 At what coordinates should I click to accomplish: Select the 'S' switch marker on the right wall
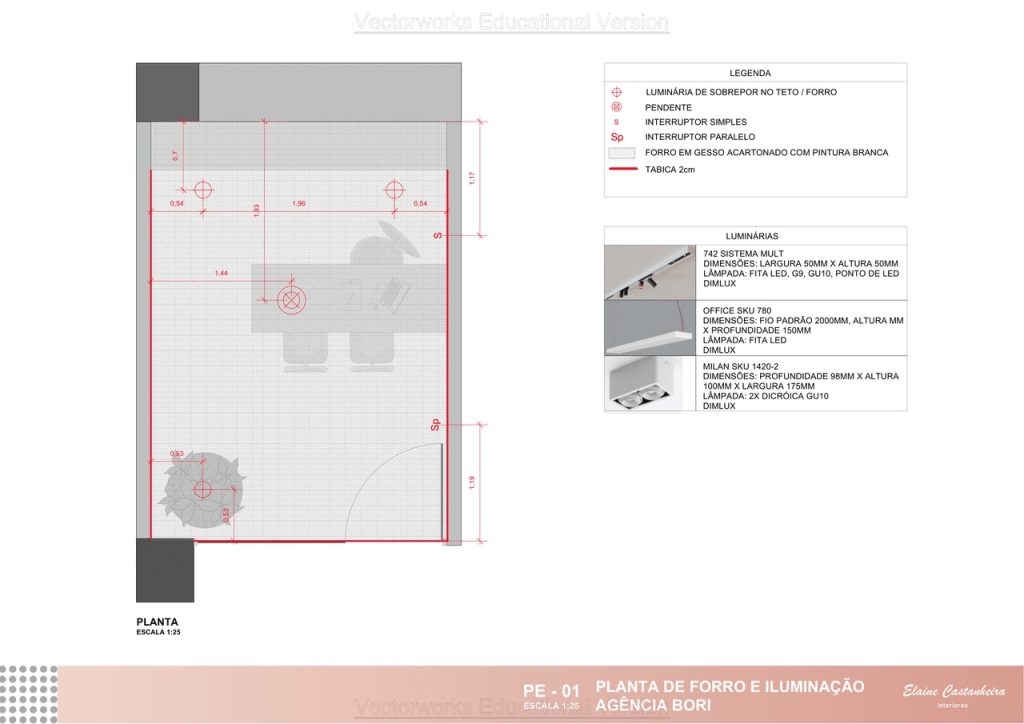438,236
